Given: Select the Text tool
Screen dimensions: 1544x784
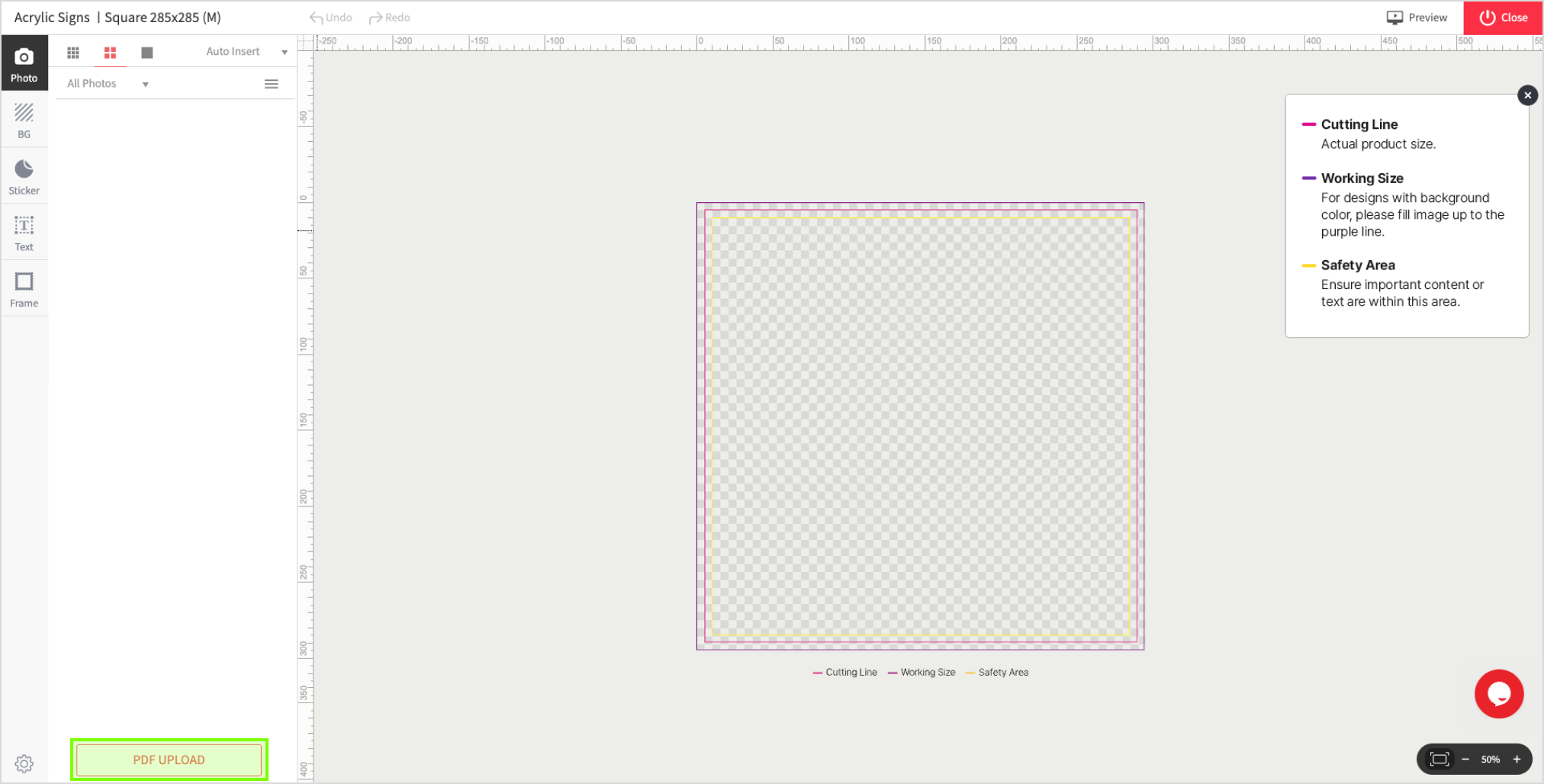Looking at the screenshot, I should tap(24, 233).
